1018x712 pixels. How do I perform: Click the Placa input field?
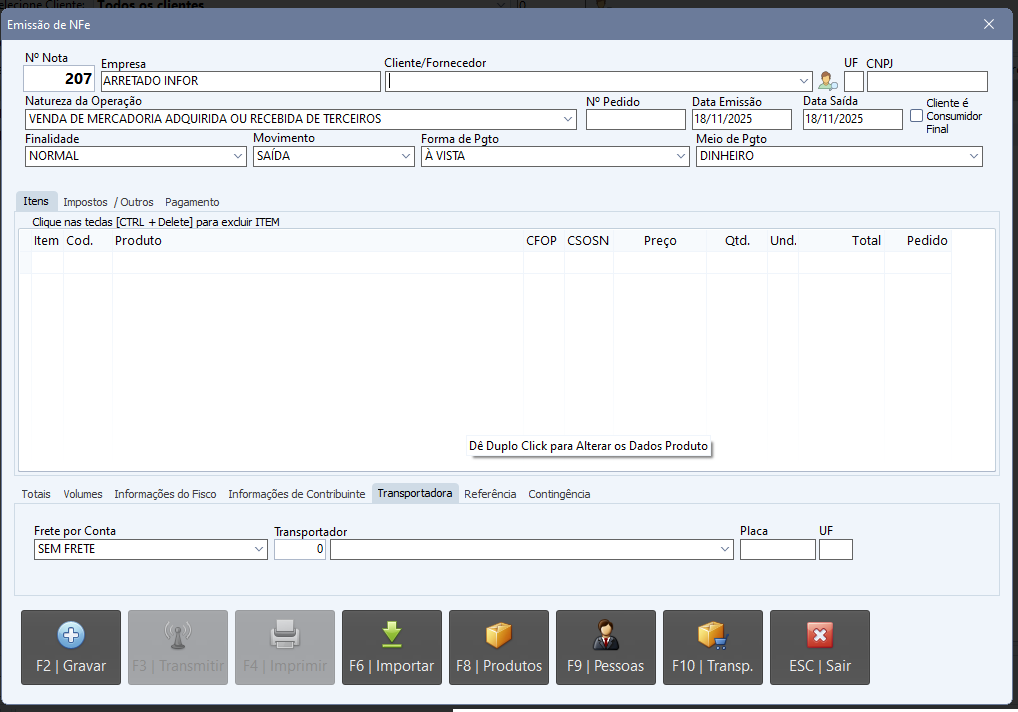click(777, 550)
